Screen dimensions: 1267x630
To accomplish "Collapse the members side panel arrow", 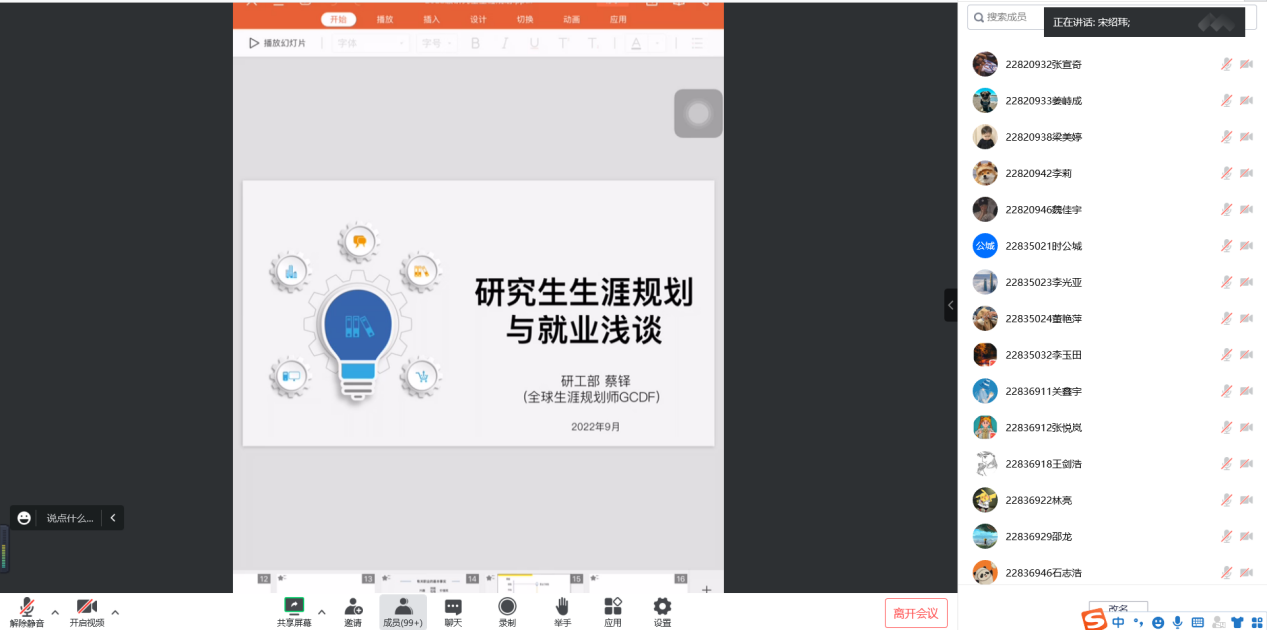I will pyautogui.click(x=950, y=305).
